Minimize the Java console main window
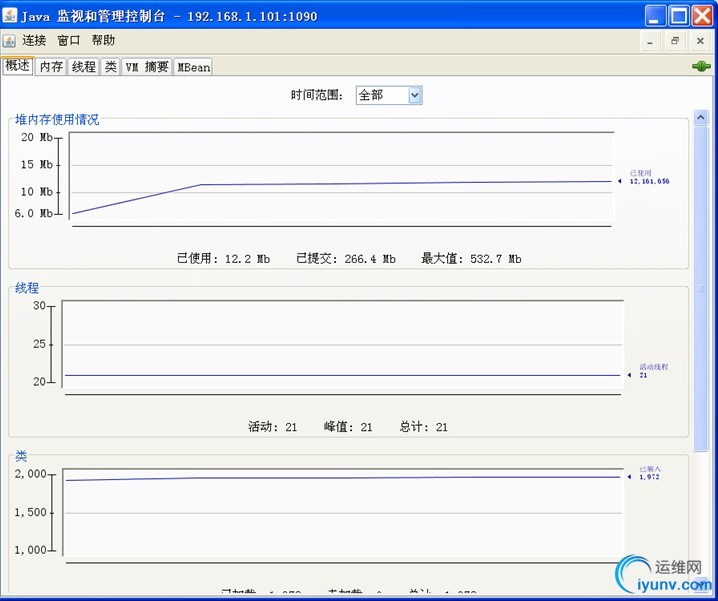The width and height of the screenshot is (718, 601). click(x=655, y=16)
